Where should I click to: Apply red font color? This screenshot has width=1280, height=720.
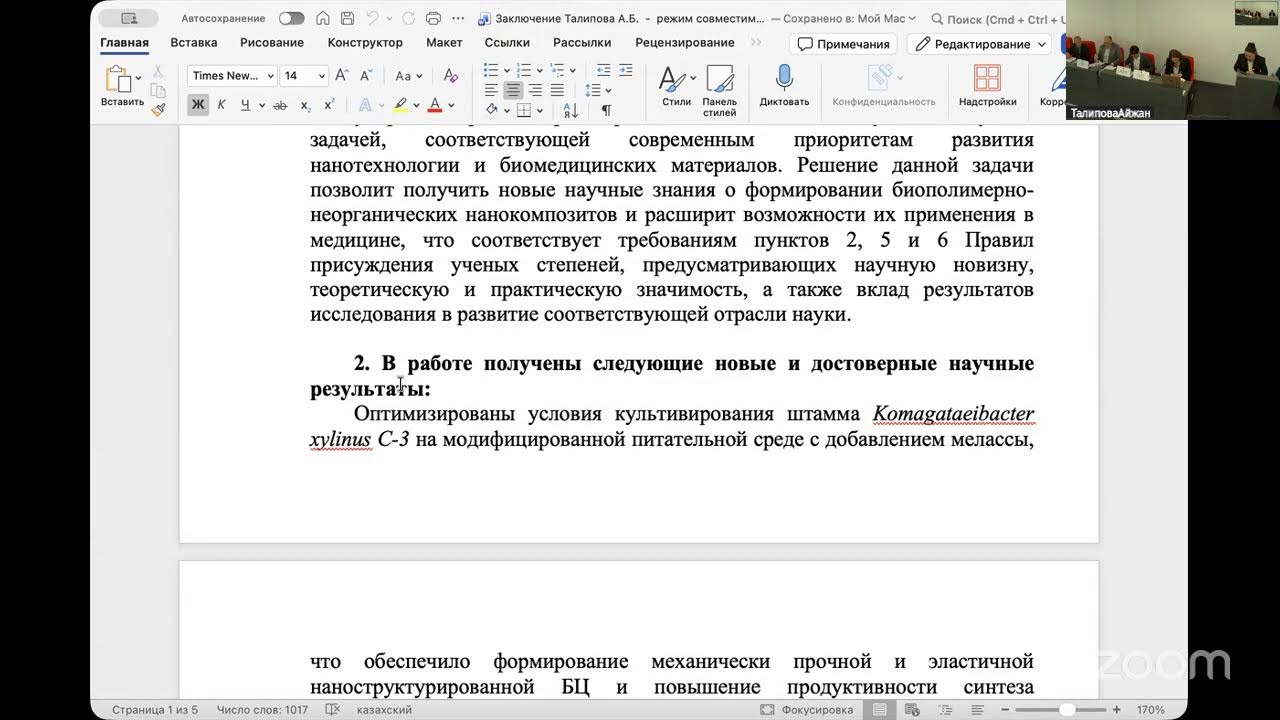coord(435,105)
